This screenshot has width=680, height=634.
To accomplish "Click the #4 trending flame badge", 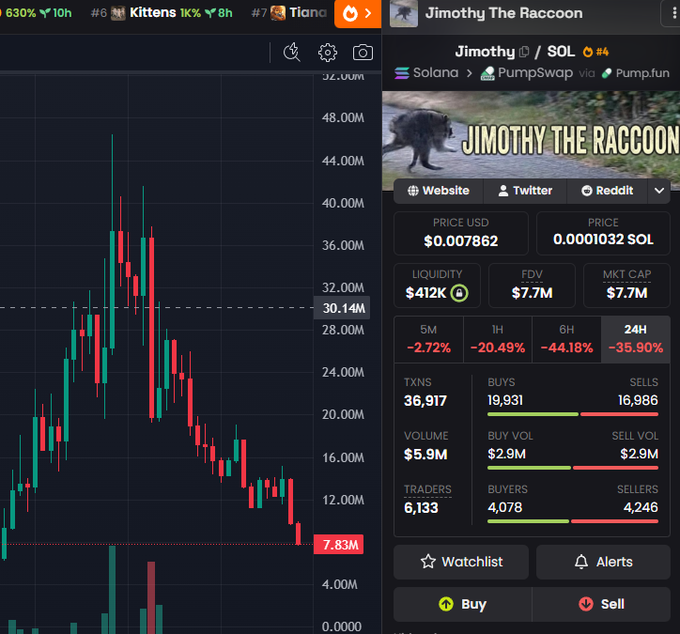I will (x=596, y=52).
